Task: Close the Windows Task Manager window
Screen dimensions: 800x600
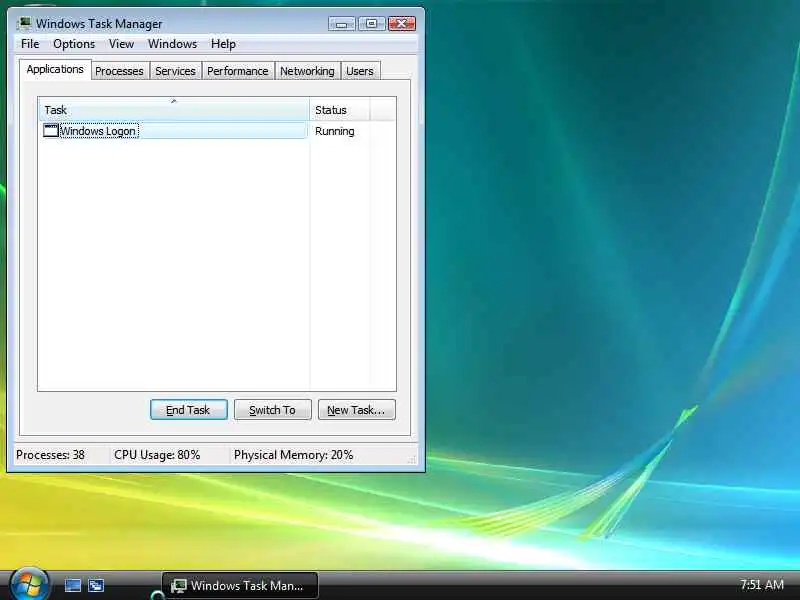Action: tap(402, 23)
